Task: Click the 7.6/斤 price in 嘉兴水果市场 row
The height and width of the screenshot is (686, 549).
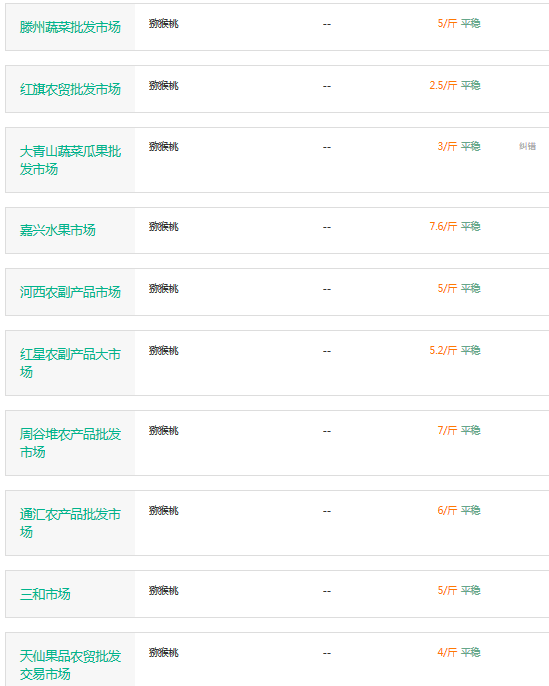Action: tap(443, 226)
